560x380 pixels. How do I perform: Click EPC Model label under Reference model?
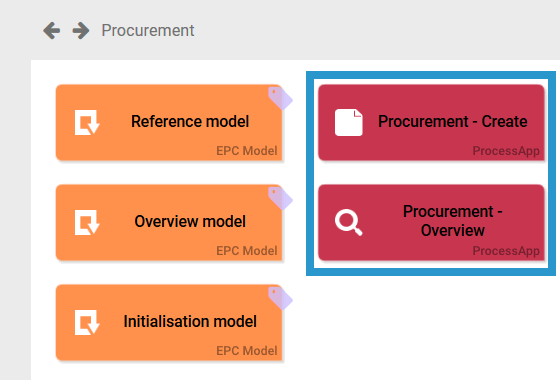pyautogui.click(x=246, y=151)
